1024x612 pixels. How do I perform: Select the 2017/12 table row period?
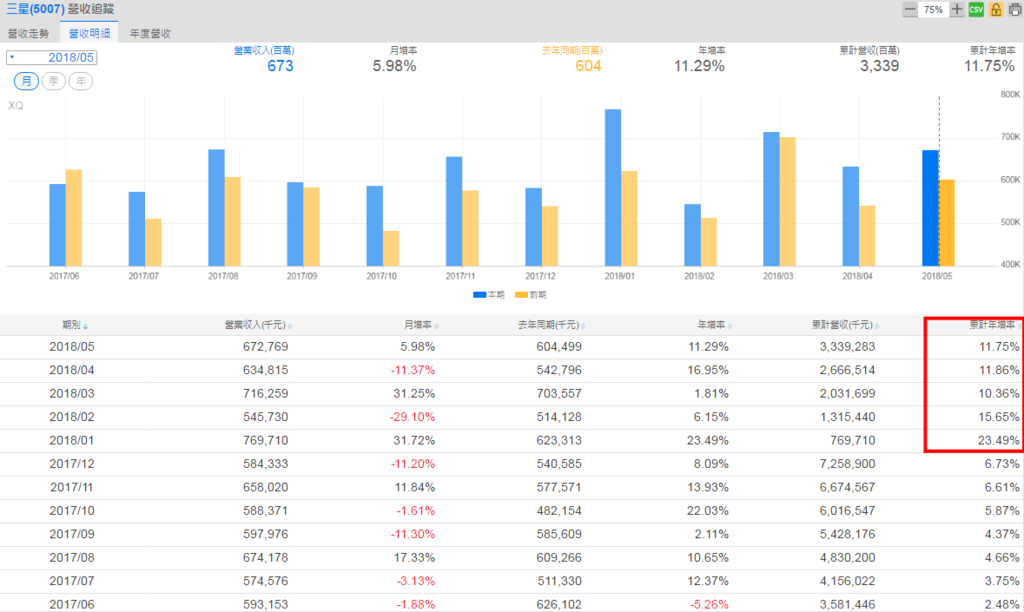[x=72, y=464]
